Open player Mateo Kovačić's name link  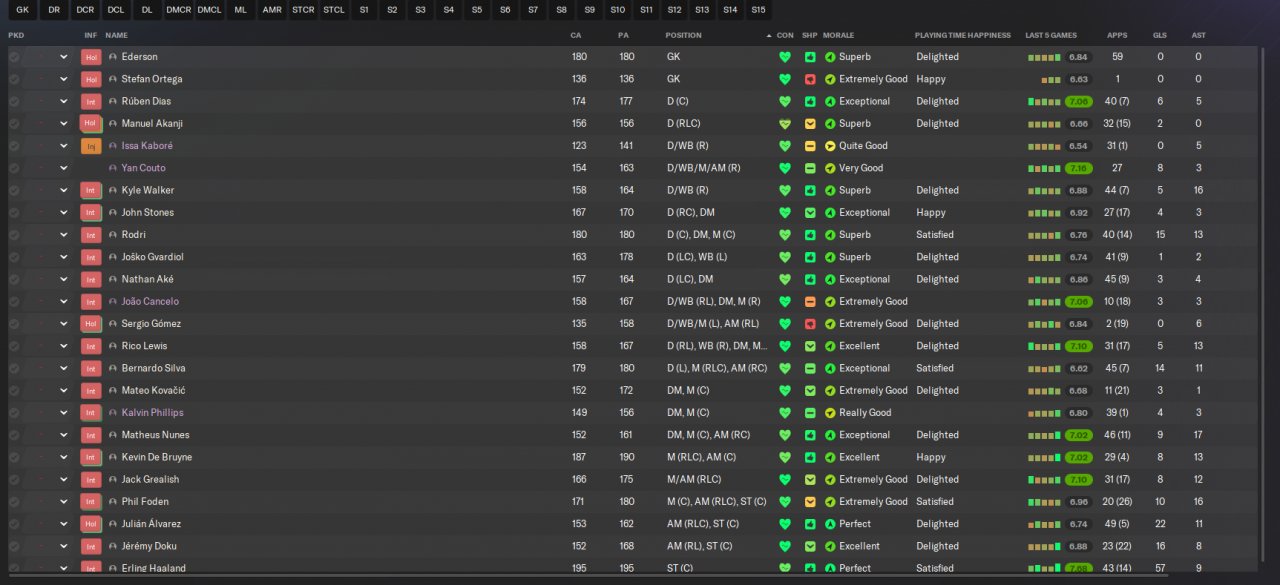(x=153, y=390)
